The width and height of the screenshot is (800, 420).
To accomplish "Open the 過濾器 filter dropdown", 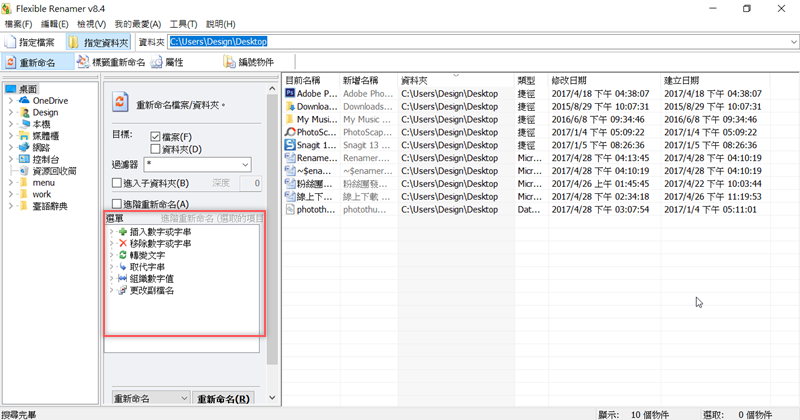I will [x=245, y=165].
